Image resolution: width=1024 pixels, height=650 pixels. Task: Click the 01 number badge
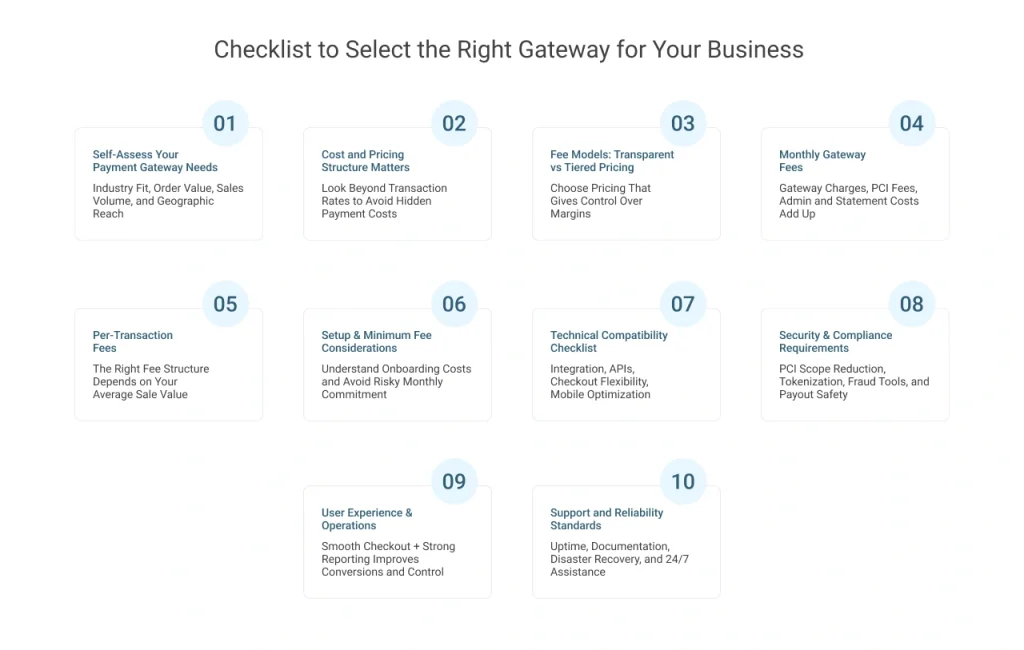pos(225,124)
